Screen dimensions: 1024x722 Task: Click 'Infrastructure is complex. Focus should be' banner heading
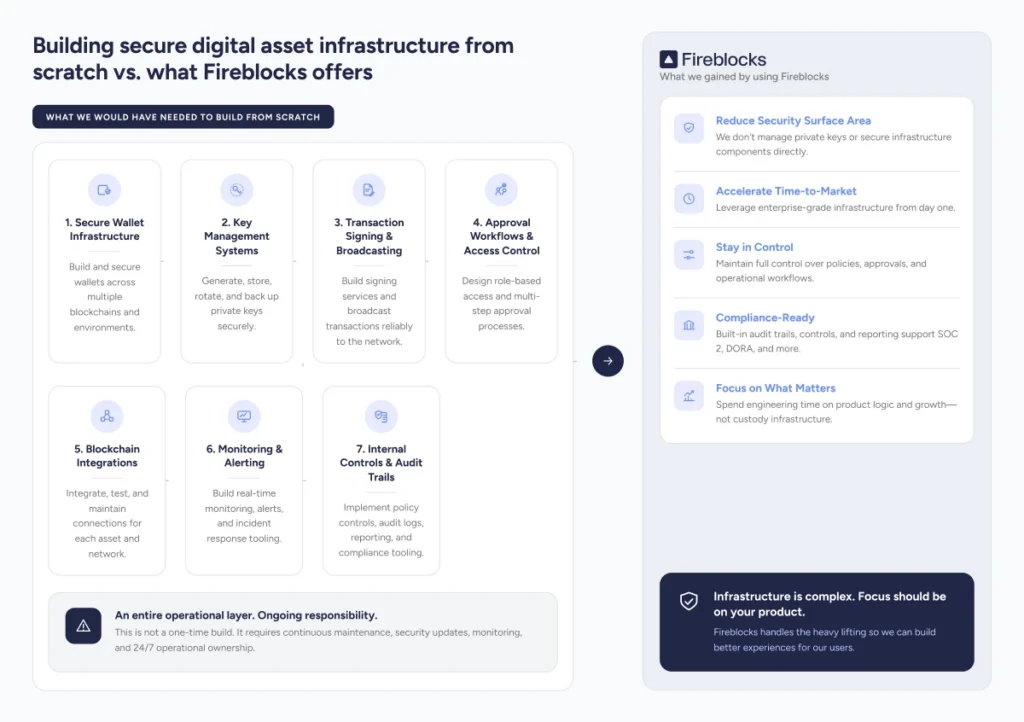click(829, 604)
